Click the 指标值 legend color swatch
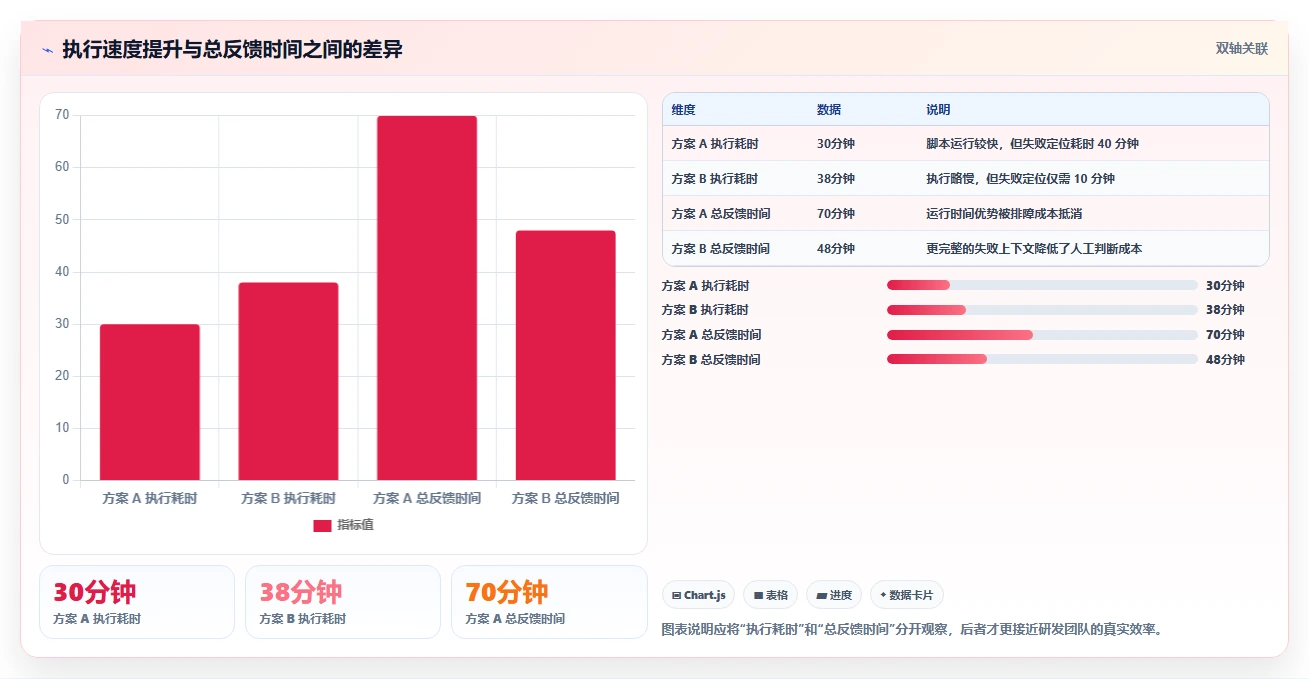This screenshot has height=679, width=1309. (x=322, y=525)
